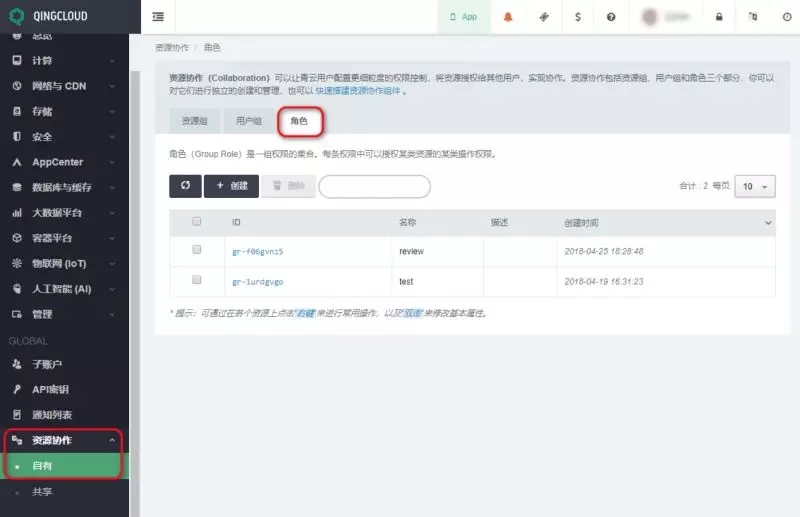This screenshot has width=800, height=517.
Task: Open billing via dollar sign icon
Action: click(577, 17)
